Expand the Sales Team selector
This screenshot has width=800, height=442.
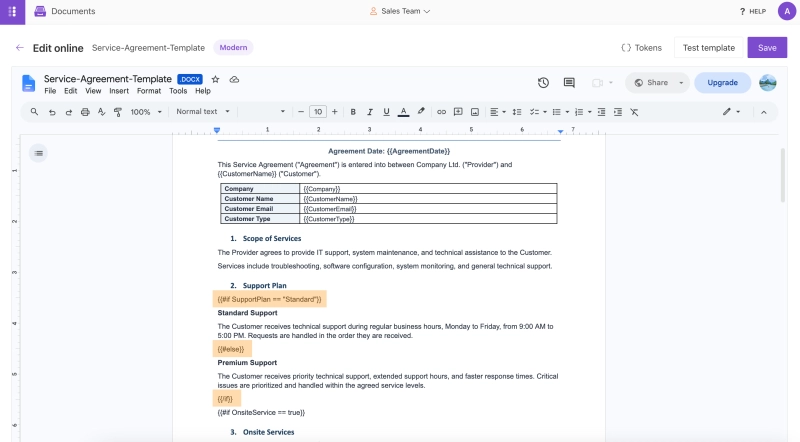pyautogui.click(x=400, y=11)
